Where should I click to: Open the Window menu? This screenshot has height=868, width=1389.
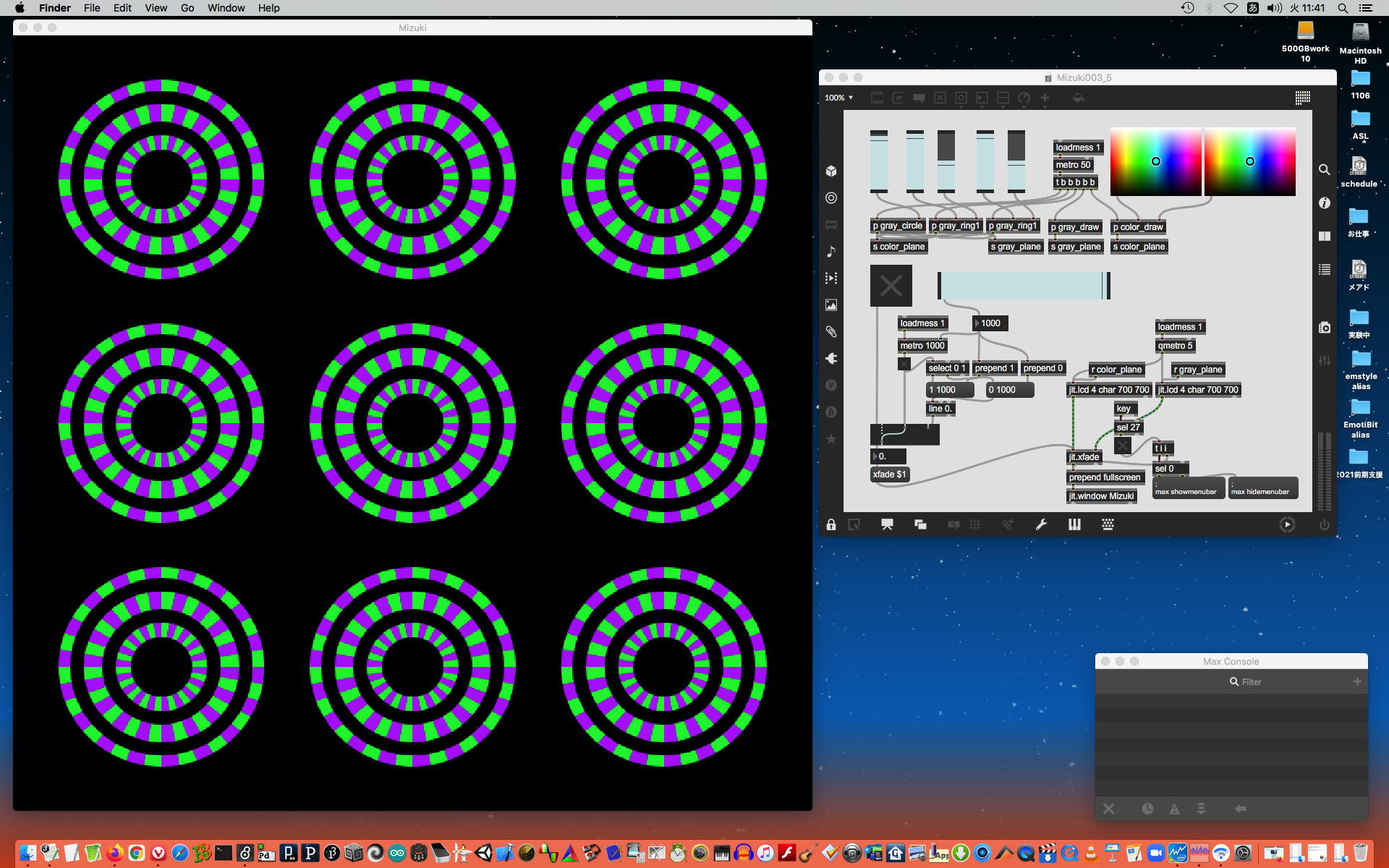click(x=226, y=8)
